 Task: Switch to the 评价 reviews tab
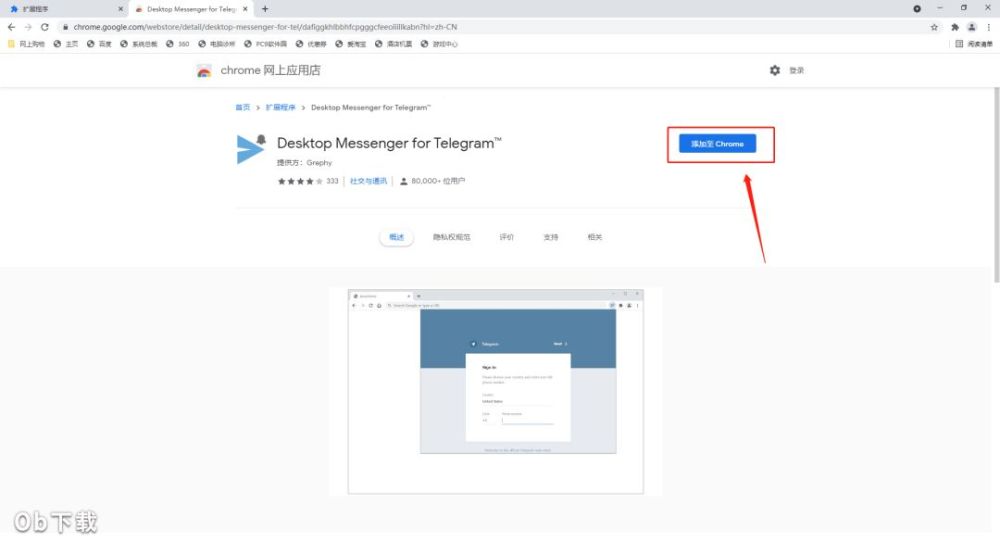tap(506, 237)
